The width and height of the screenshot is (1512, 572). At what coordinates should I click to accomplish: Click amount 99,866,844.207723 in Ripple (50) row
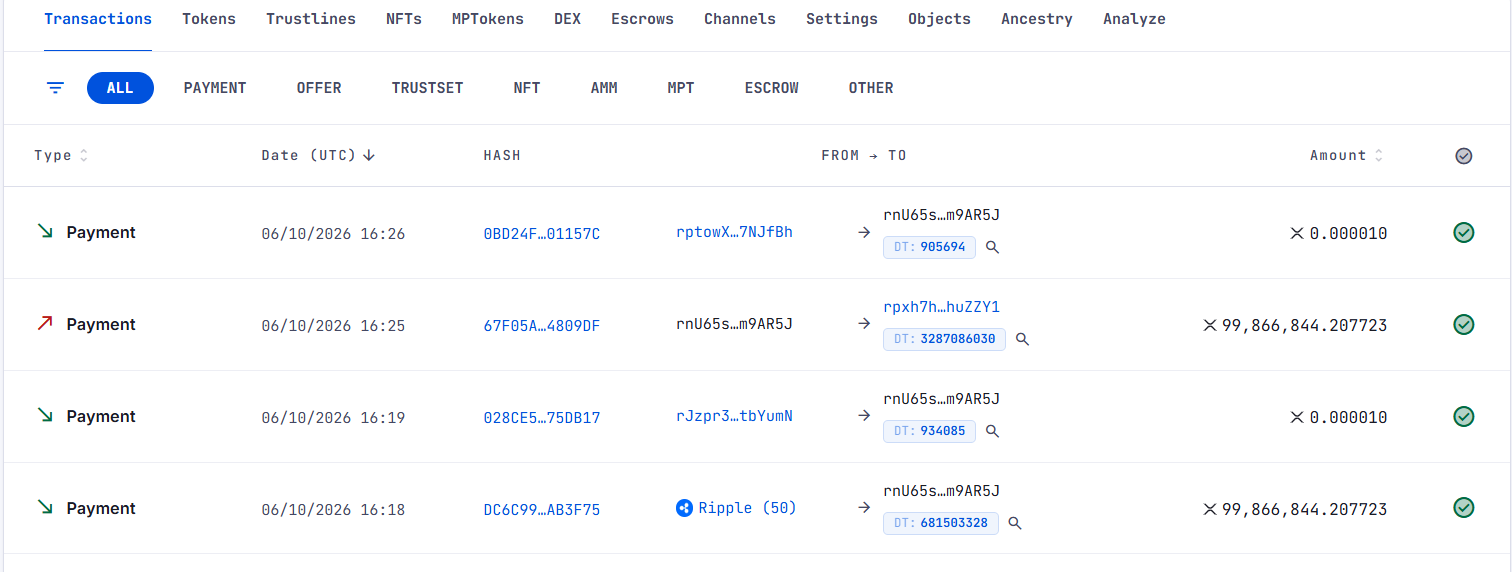point(1304,510)
